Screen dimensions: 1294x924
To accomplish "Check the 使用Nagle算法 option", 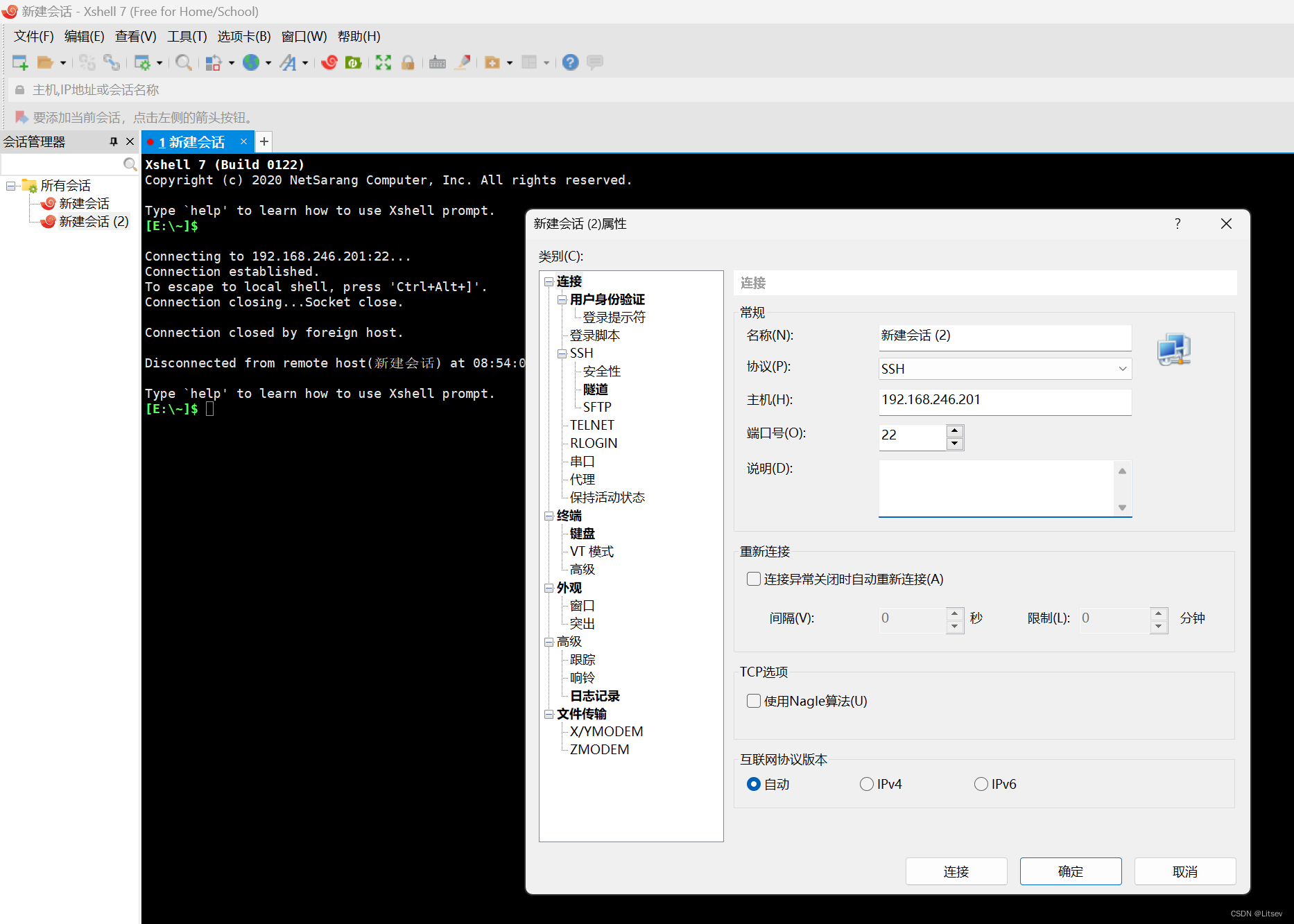I will click(x=754, y=701).
